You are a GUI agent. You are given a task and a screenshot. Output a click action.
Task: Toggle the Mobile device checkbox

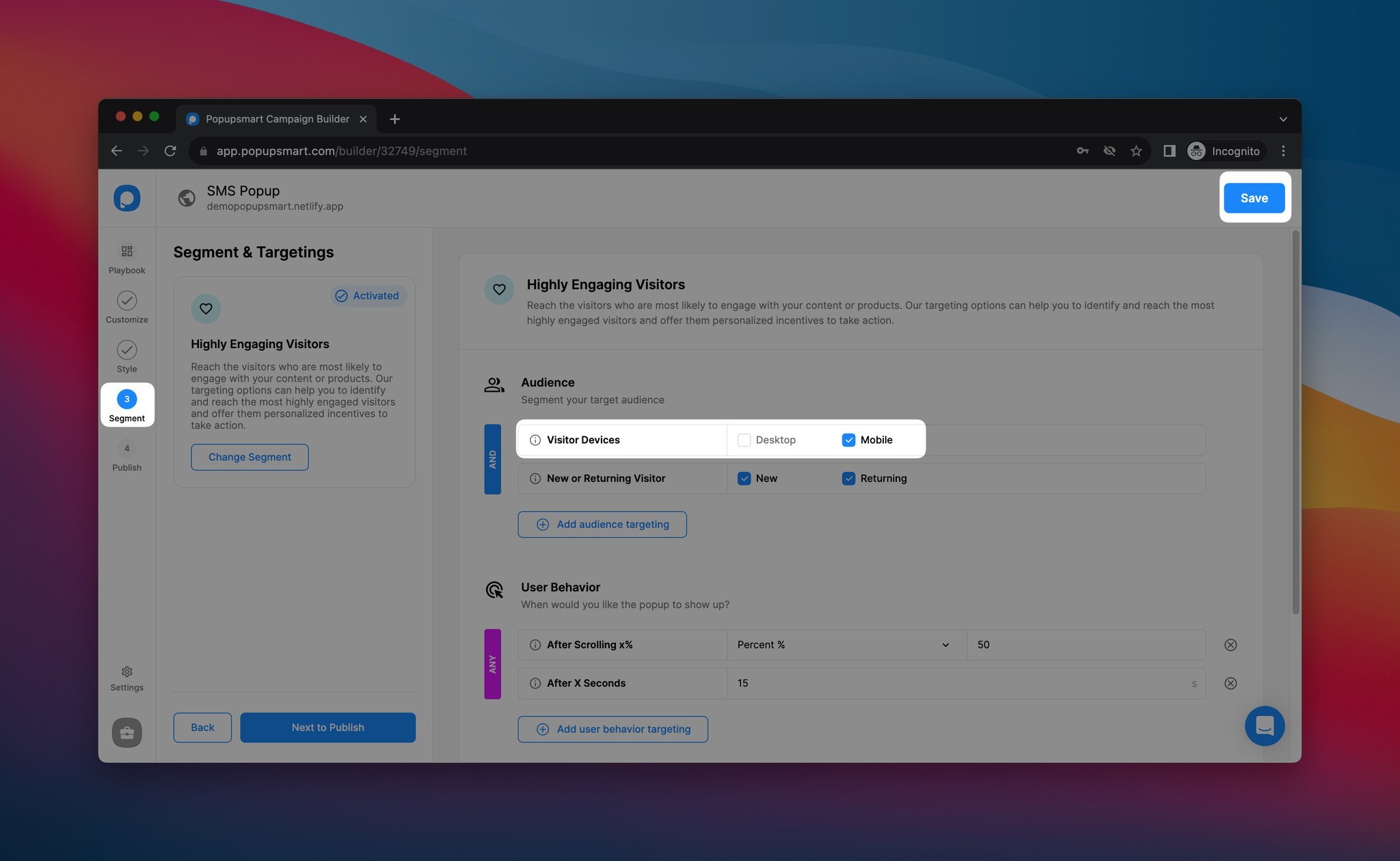pos(848,440)
